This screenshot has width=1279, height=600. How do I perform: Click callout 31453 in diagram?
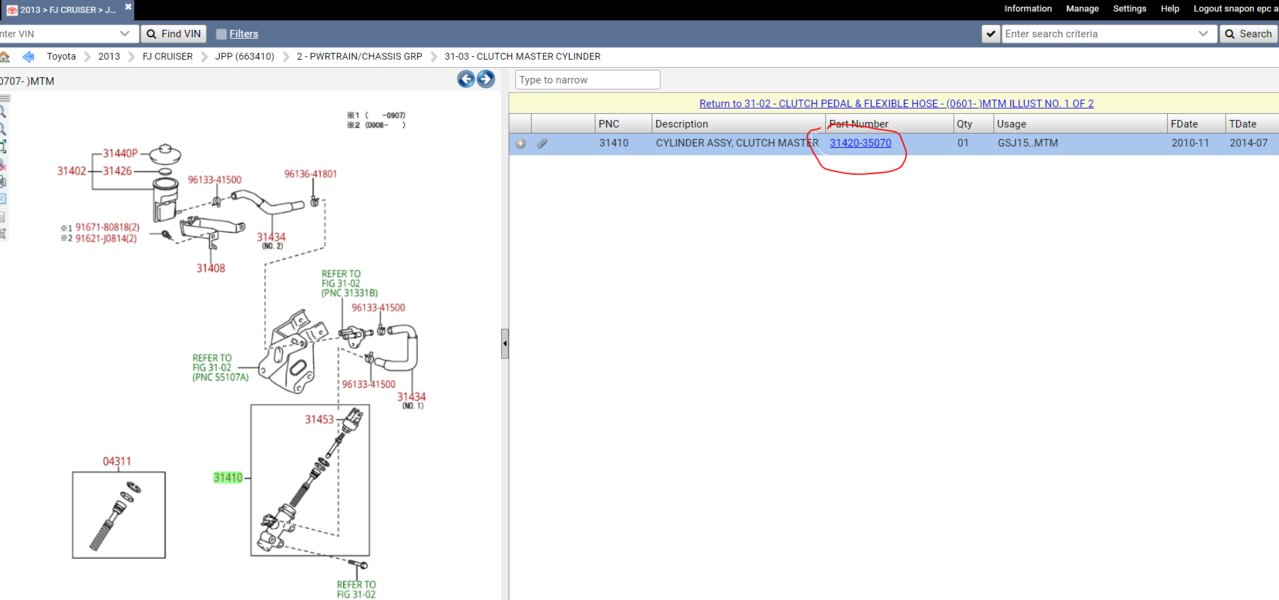(321, 420)
